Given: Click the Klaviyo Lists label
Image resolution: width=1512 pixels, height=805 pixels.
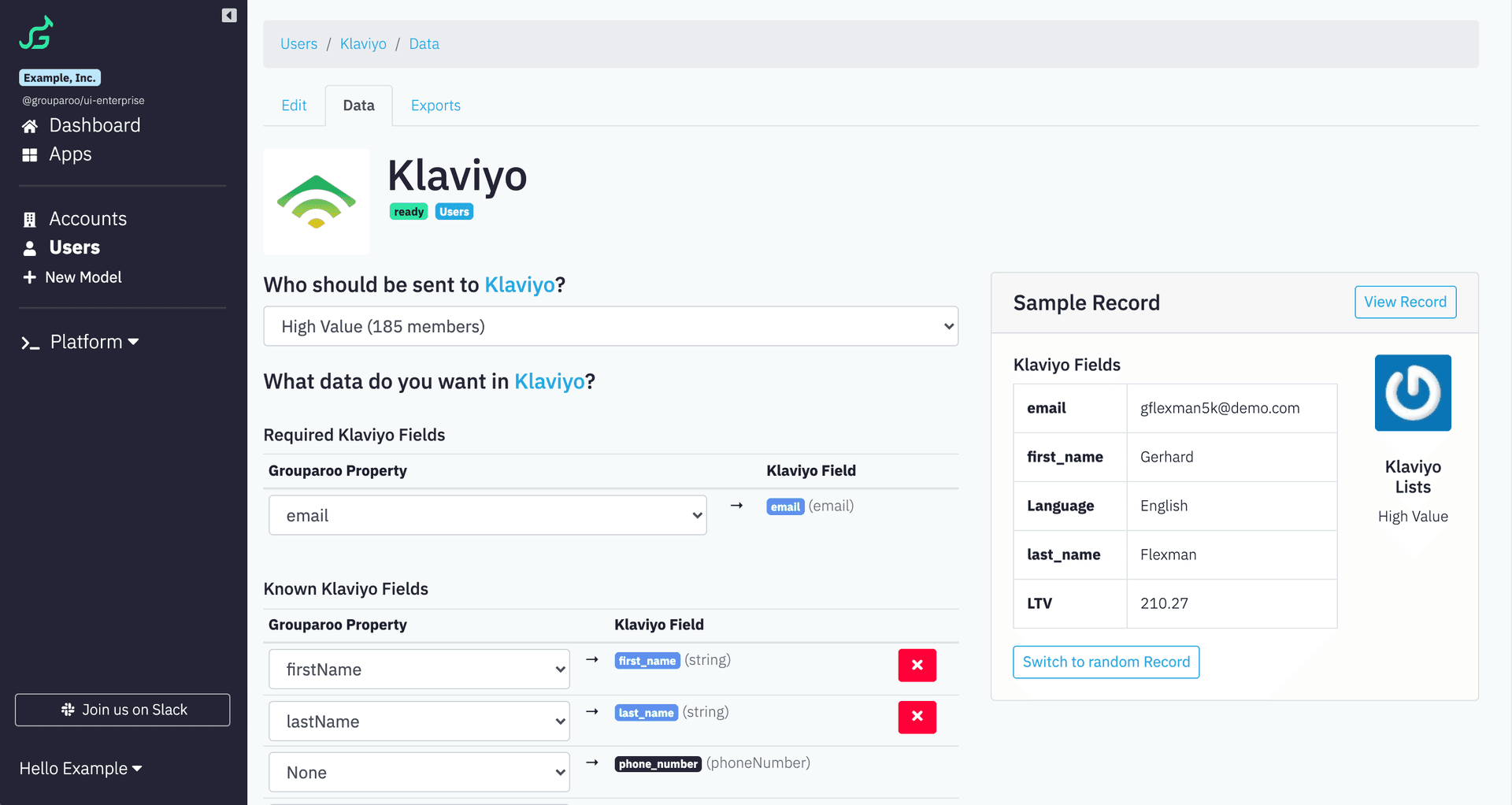Looking at the screenshot, I should (x=1413, y=477).
